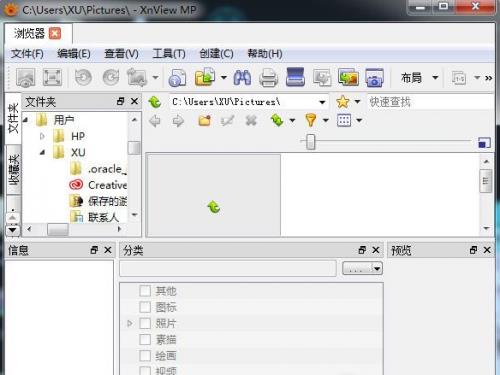The width and height of the screenshot is (500, 375).
Task: Click the maximize thumbnail size icon right of slider
Action: coord(484,143)
